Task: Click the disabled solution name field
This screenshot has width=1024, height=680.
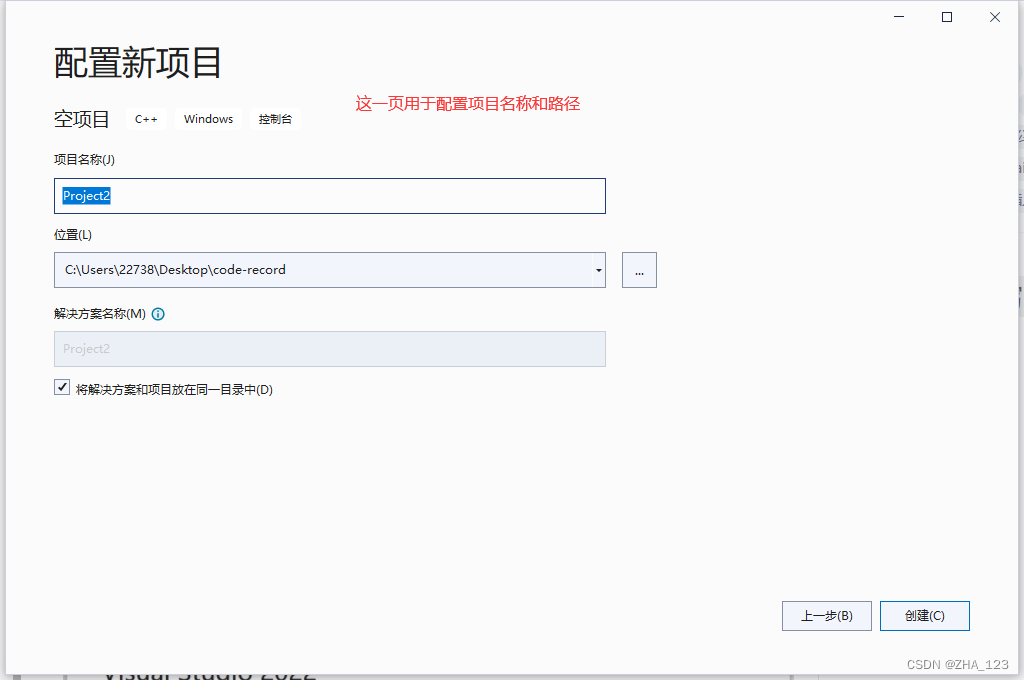Action: (x=329, y=349)
